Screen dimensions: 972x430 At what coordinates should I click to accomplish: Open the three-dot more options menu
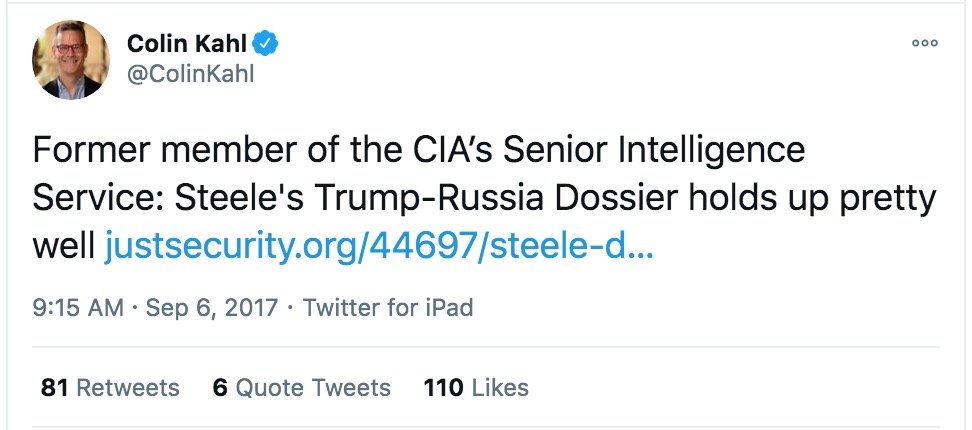click(925, 43)
